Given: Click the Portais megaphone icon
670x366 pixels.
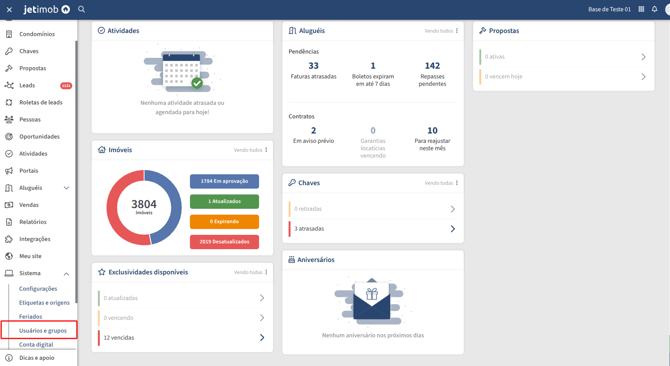Looking at the screenshot, I should [9, 170].
